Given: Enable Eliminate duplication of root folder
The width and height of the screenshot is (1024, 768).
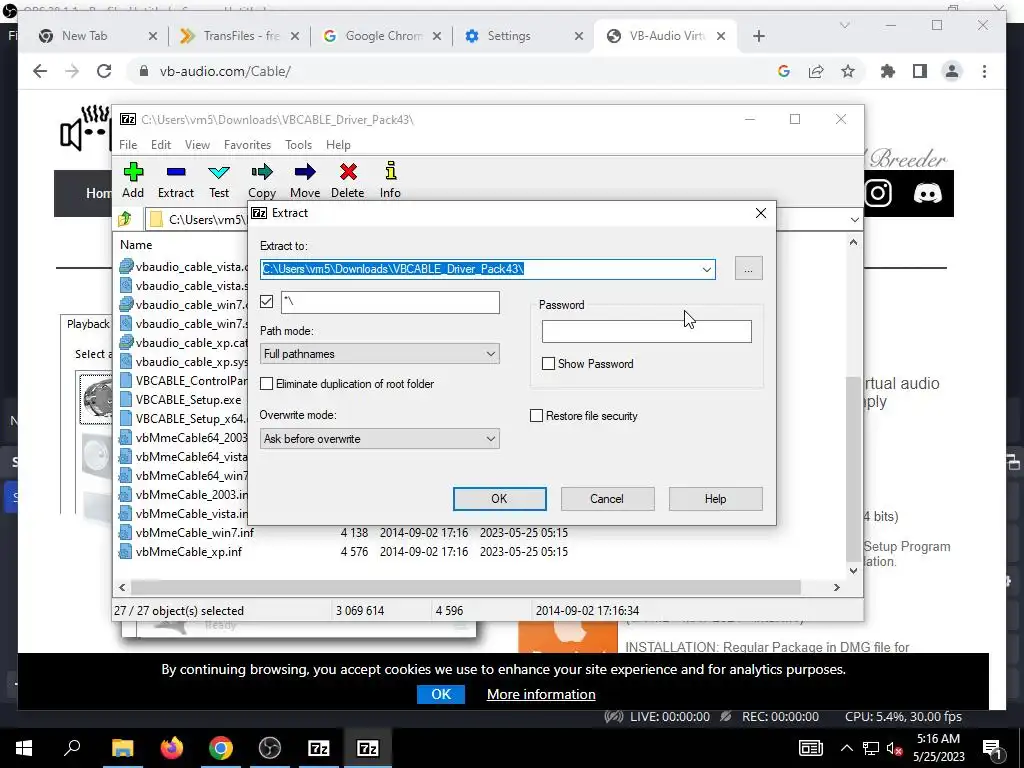Looking at the screenshot, I should coord(266,383).
